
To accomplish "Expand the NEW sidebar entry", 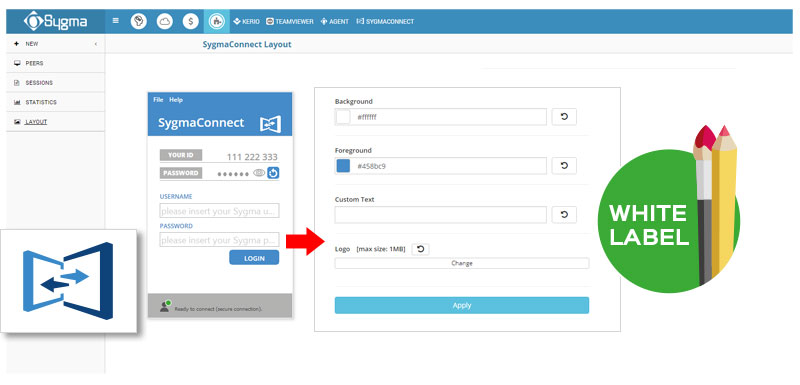I will point(32,44).
